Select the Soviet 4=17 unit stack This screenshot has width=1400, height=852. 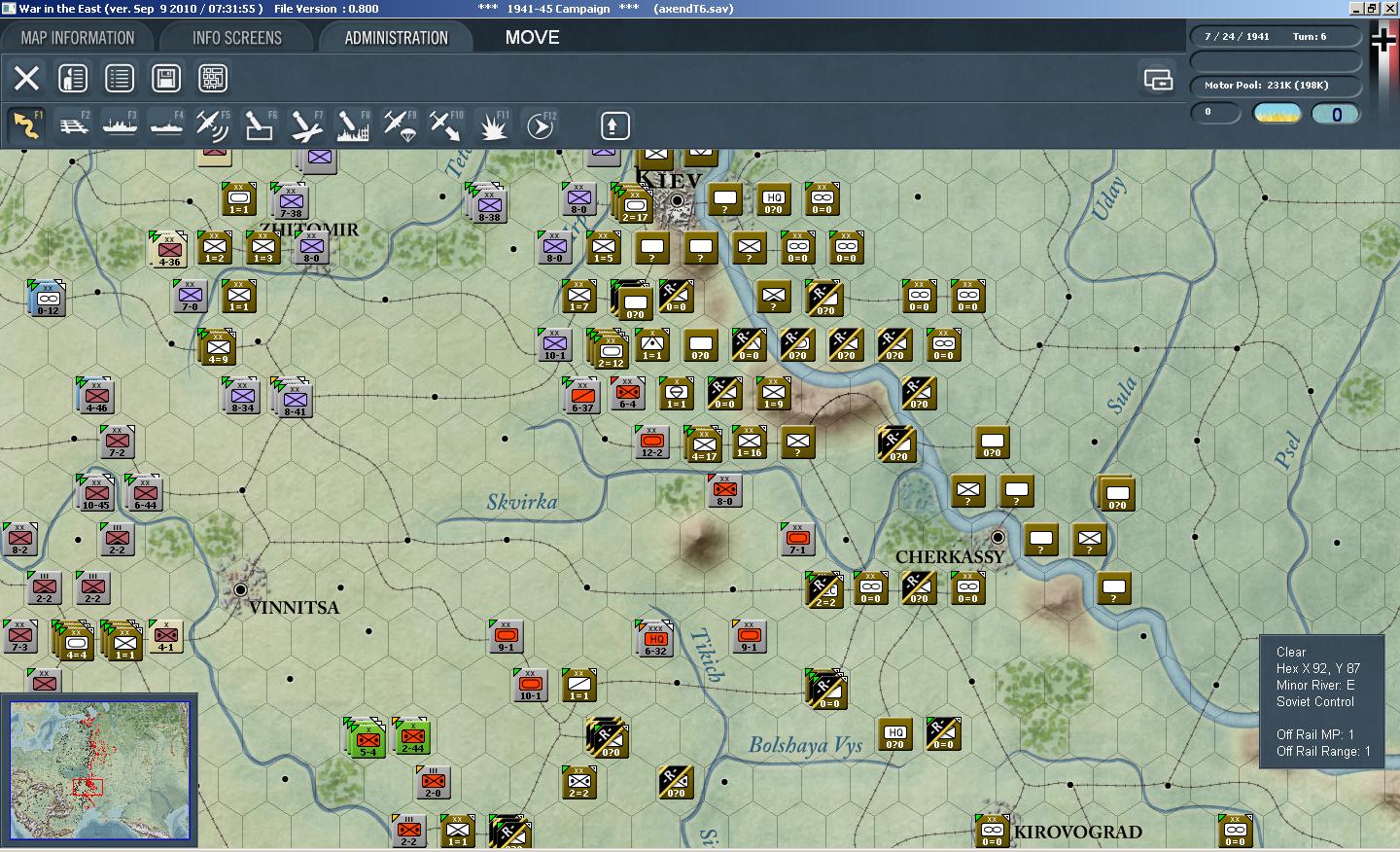(703, 444)
